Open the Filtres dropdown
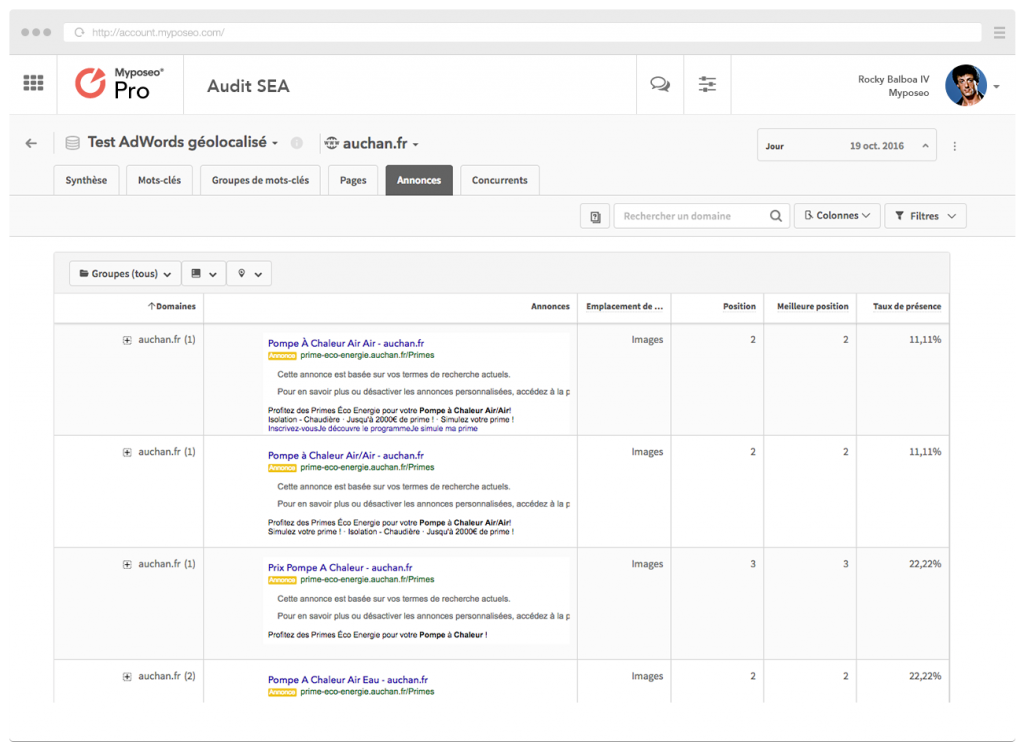This screenshot has height=749, width=1024. coord(925,216)
